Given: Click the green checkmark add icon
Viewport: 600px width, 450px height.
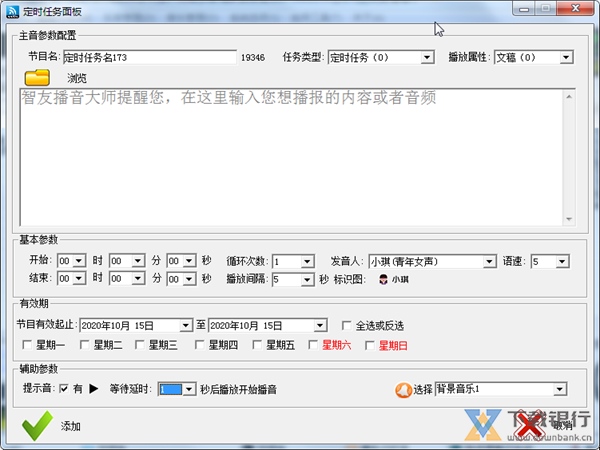Looking at the screenshot, I should tap(37, 425).
